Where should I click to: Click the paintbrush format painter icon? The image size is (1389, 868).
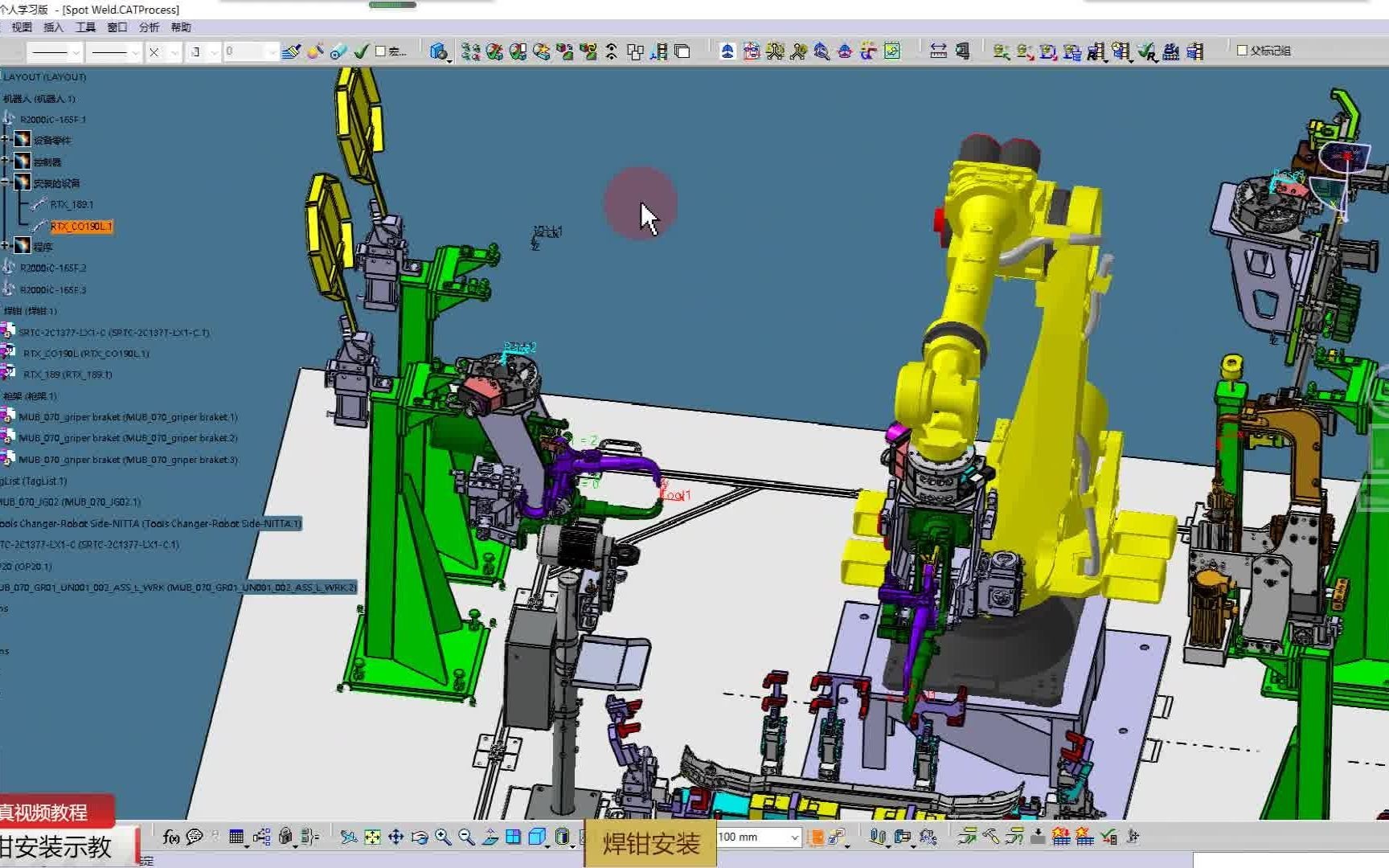[291, 51]
